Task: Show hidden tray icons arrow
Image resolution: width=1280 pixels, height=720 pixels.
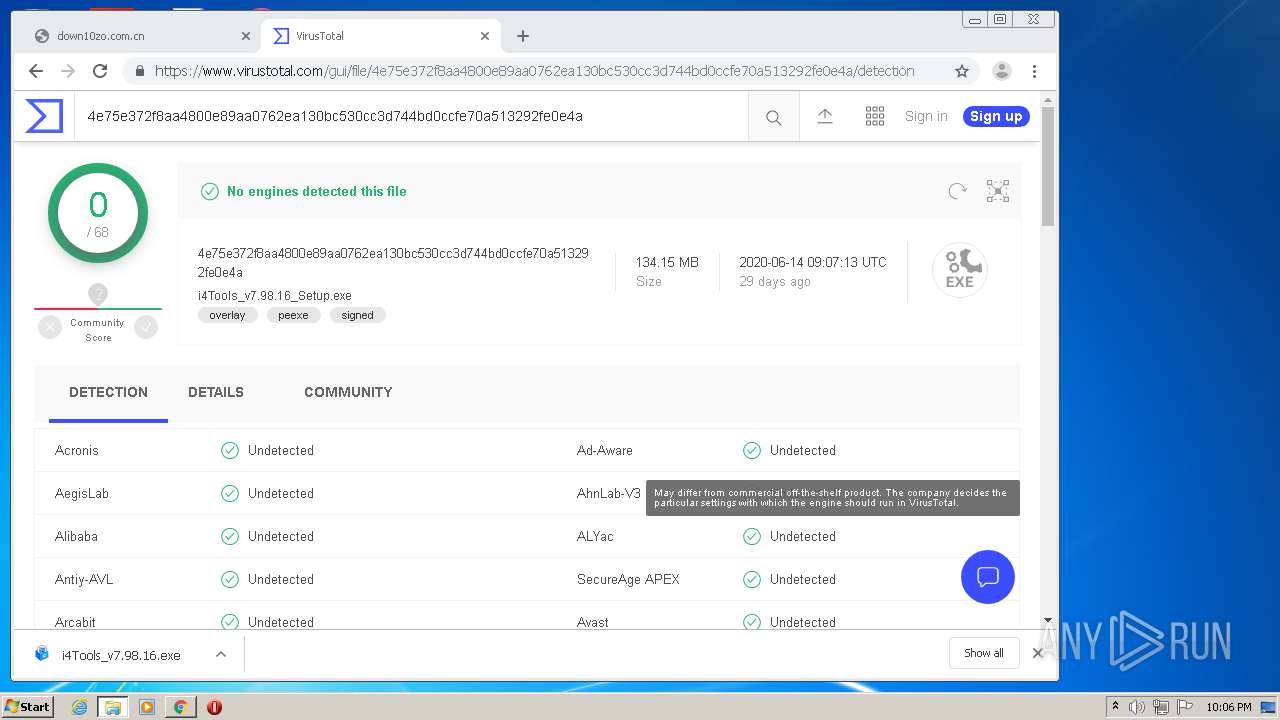Action: tap(1115, 706)
